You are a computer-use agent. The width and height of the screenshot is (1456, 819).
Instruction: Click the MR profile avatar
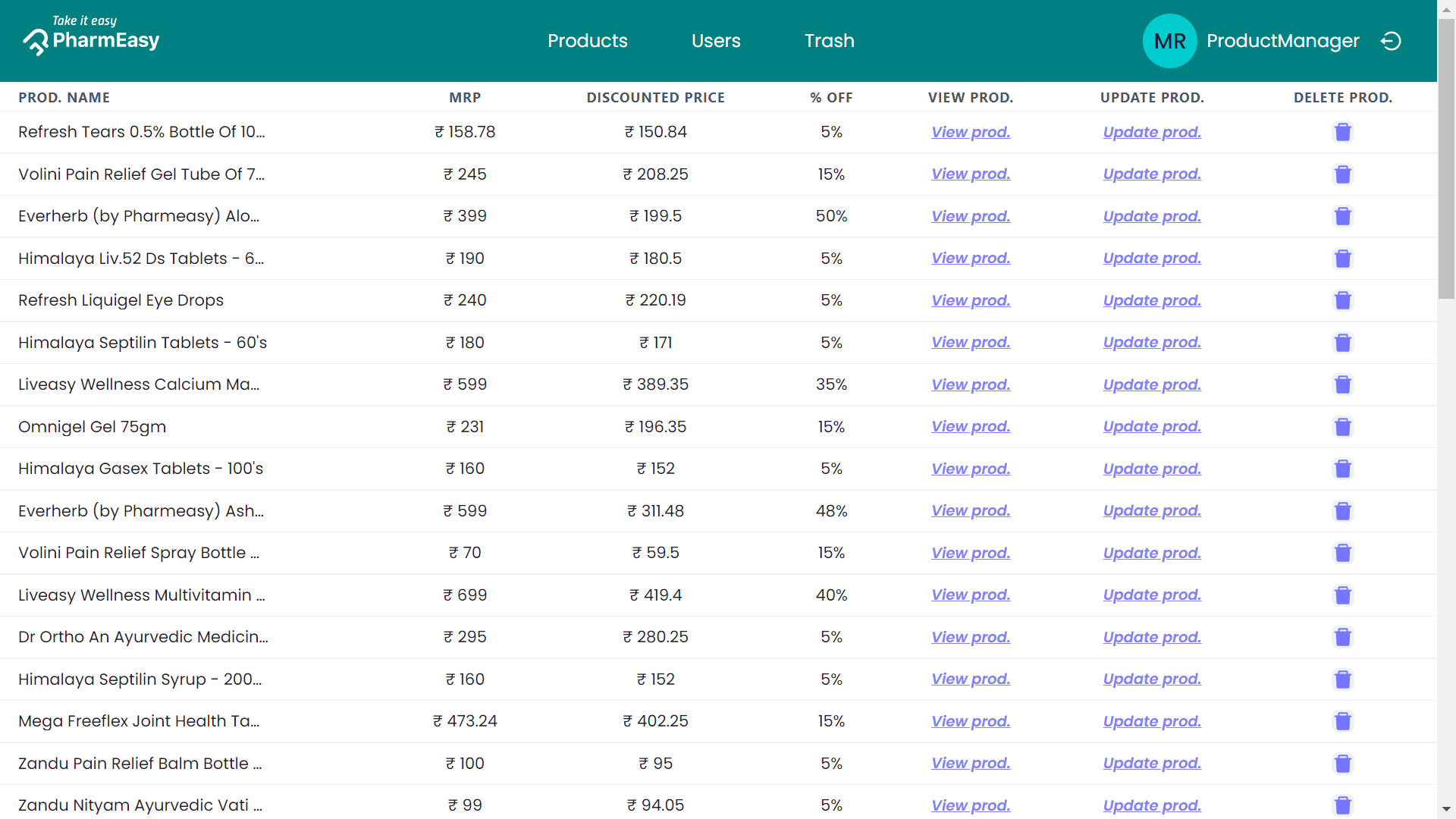tap(1169, 41)
